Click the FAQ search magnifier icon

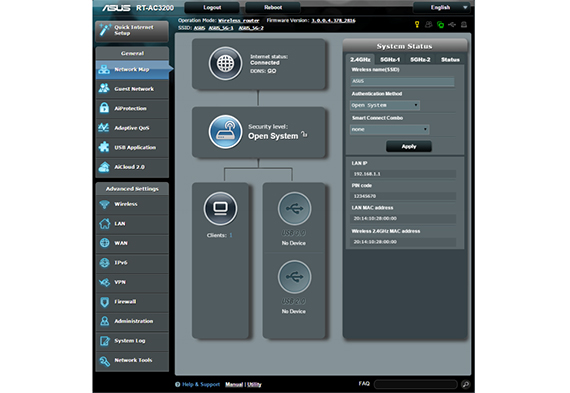coord(465,384)
